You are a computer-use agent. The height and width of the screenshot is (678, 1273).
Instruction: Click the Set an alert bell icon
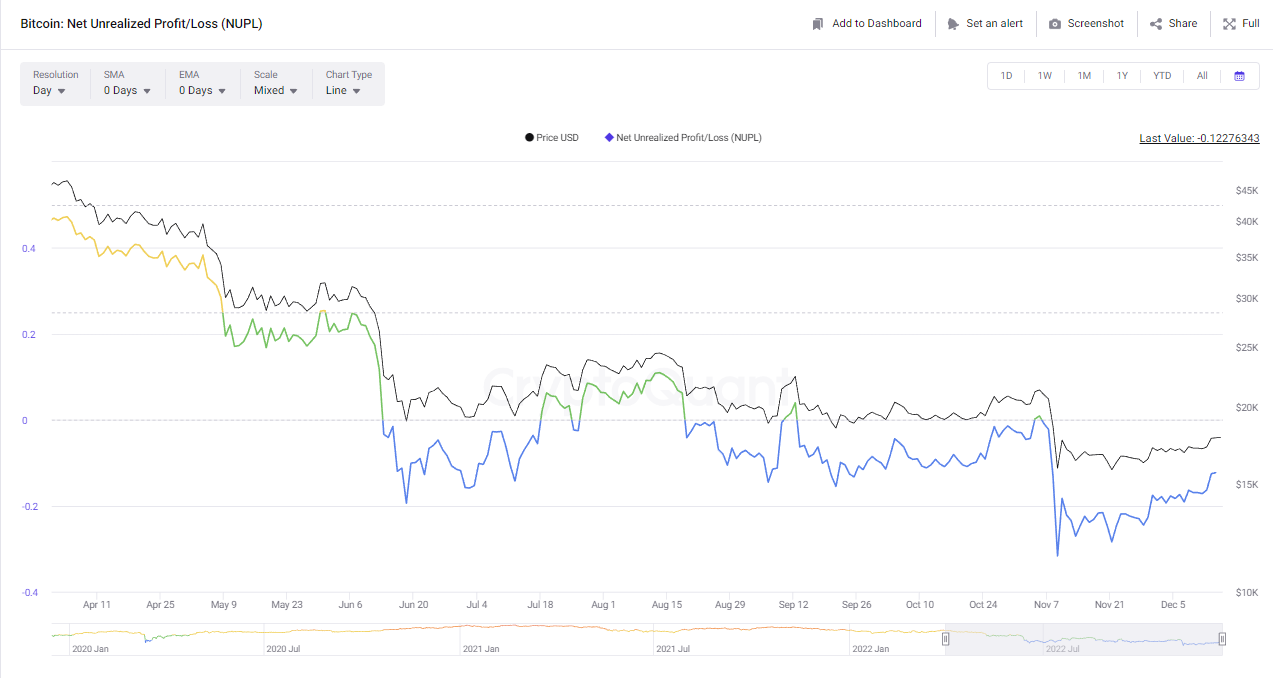coord(953,23)
